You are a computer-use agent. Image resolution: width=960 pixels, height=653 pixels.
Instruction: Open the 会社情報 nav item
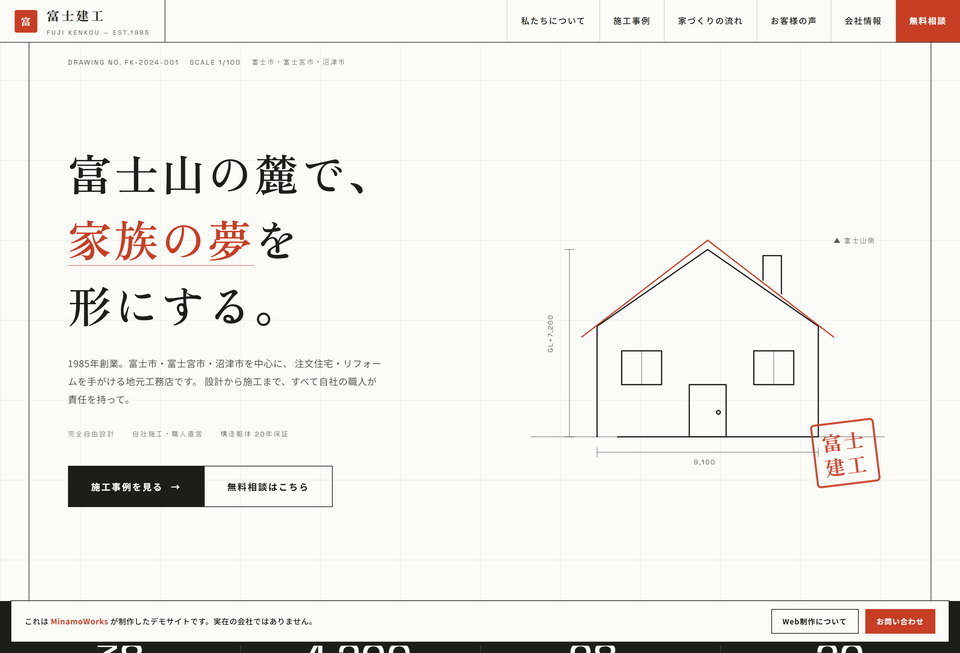coord(863,21)
